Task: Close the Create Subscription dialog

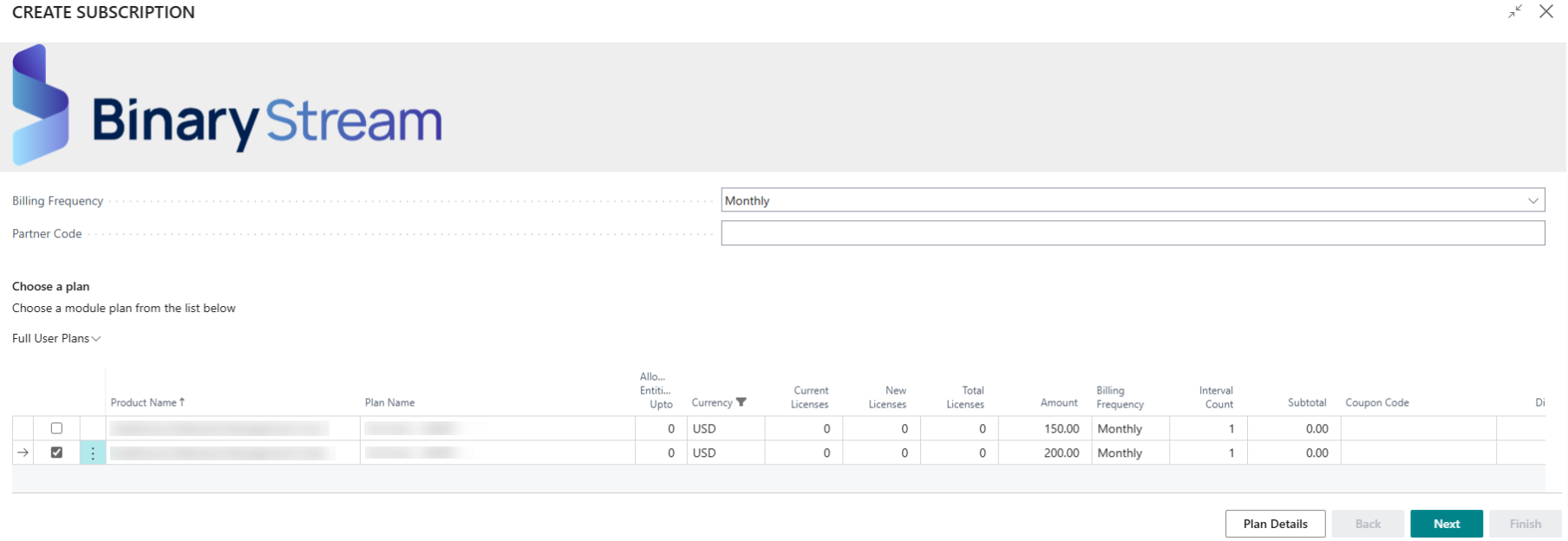Action: point(1546,11)
